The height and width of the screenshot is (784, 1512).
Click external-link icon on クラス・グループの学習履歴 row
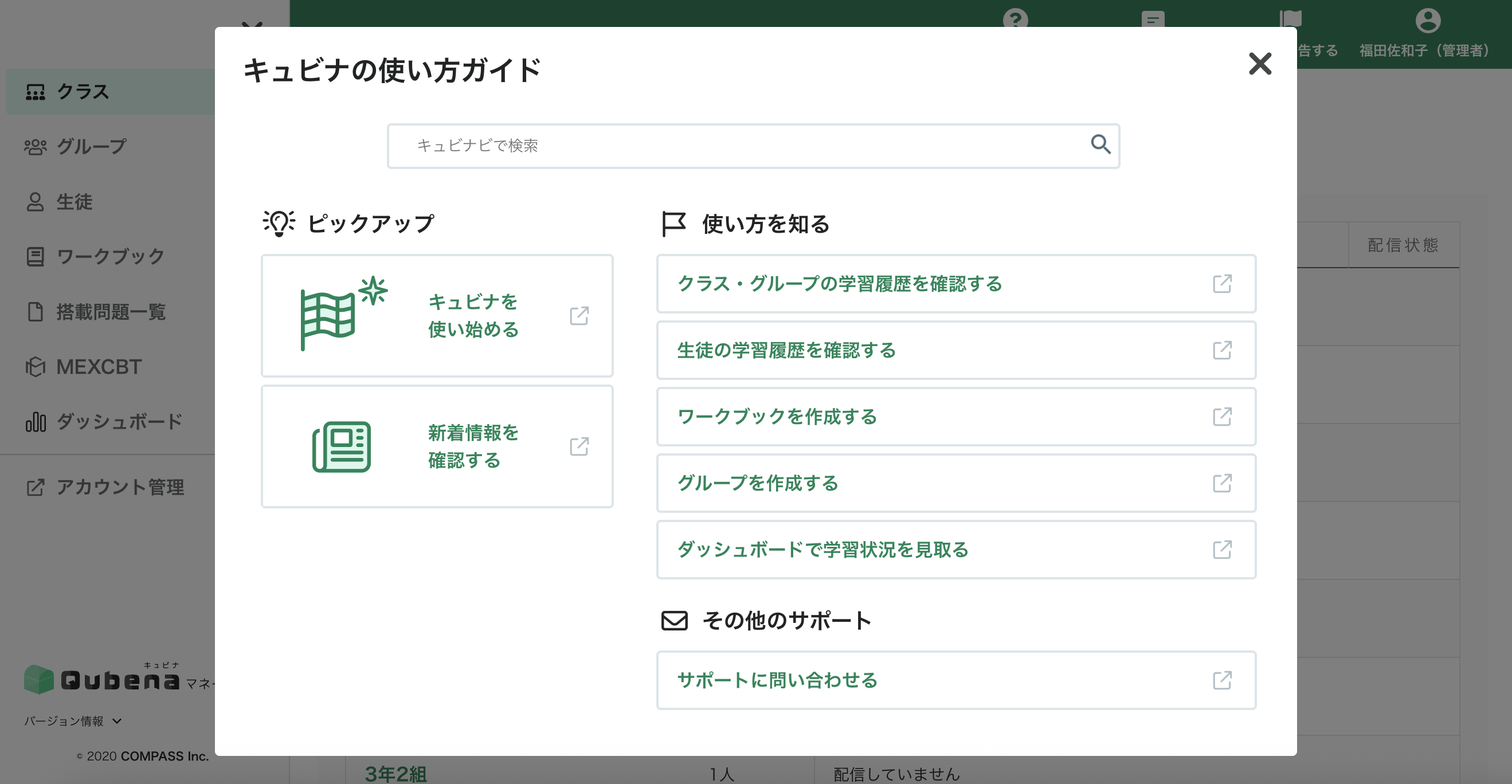[x=1222, y=284]
